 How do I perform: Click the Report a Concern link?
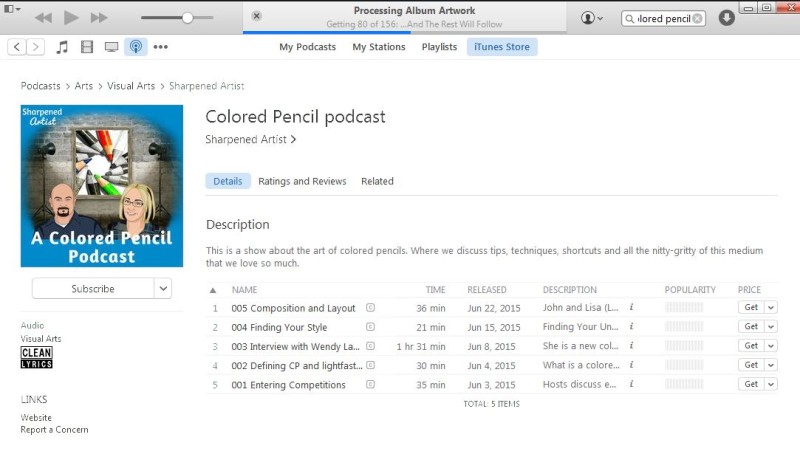[54, 430]
